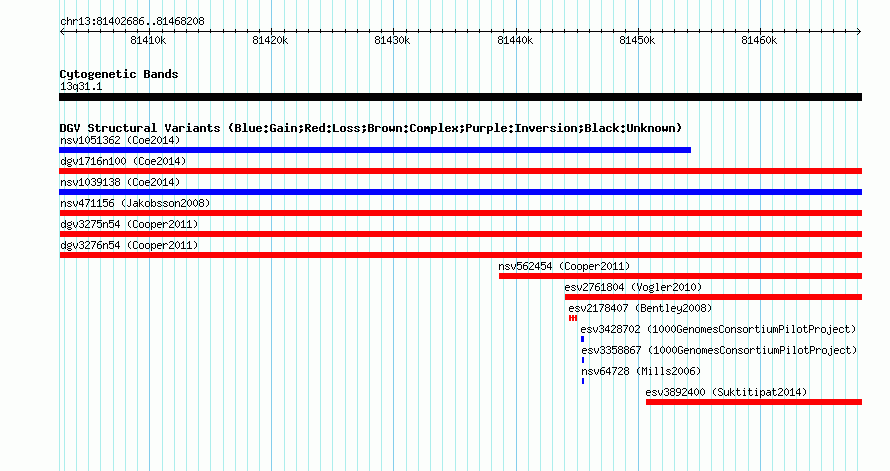
Task: Click esv3428702 1000Genomes label
Action: pyautogui.click(x=719, y=329)
